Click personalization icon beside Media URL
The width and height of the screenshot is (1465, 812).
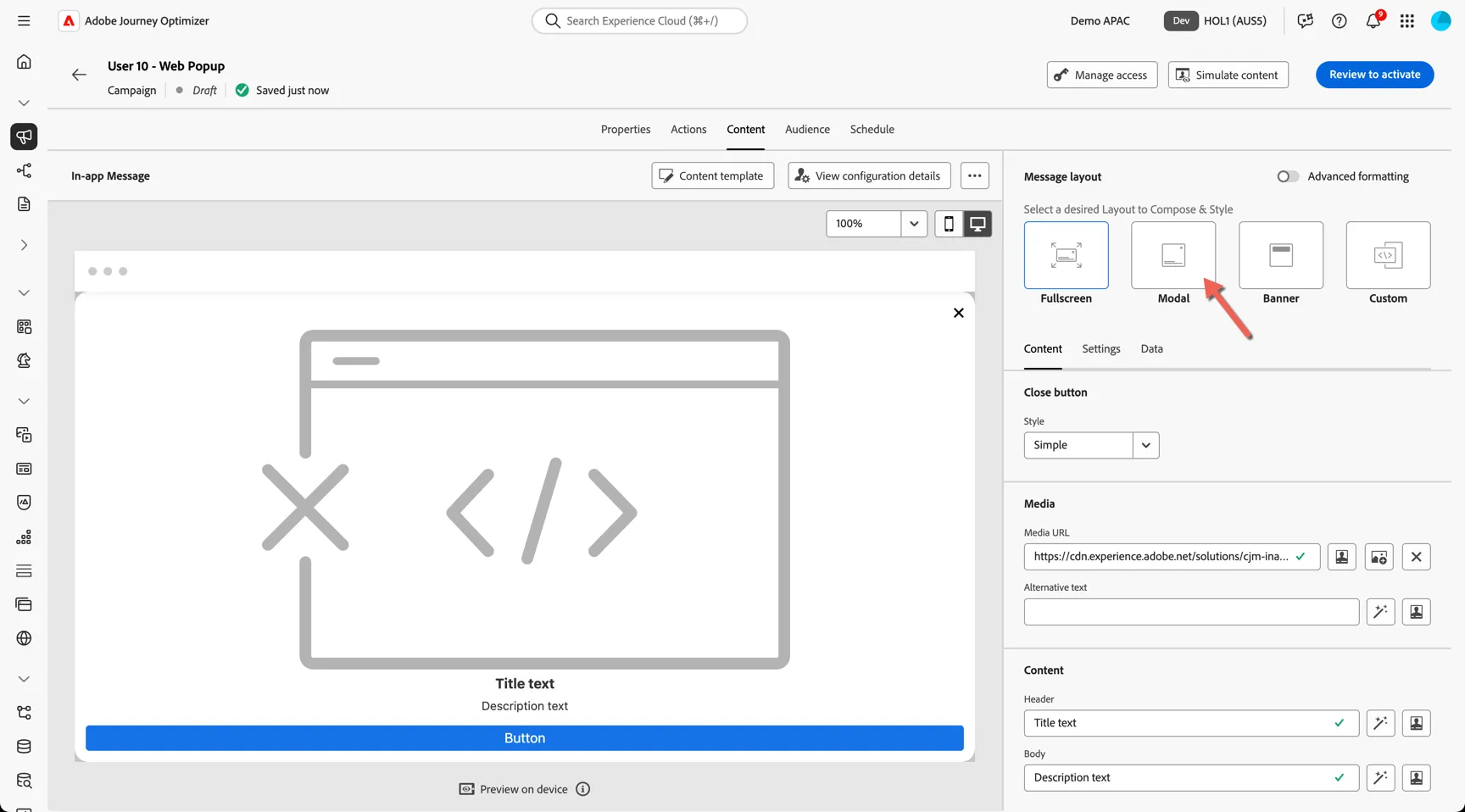point(1341,557)
